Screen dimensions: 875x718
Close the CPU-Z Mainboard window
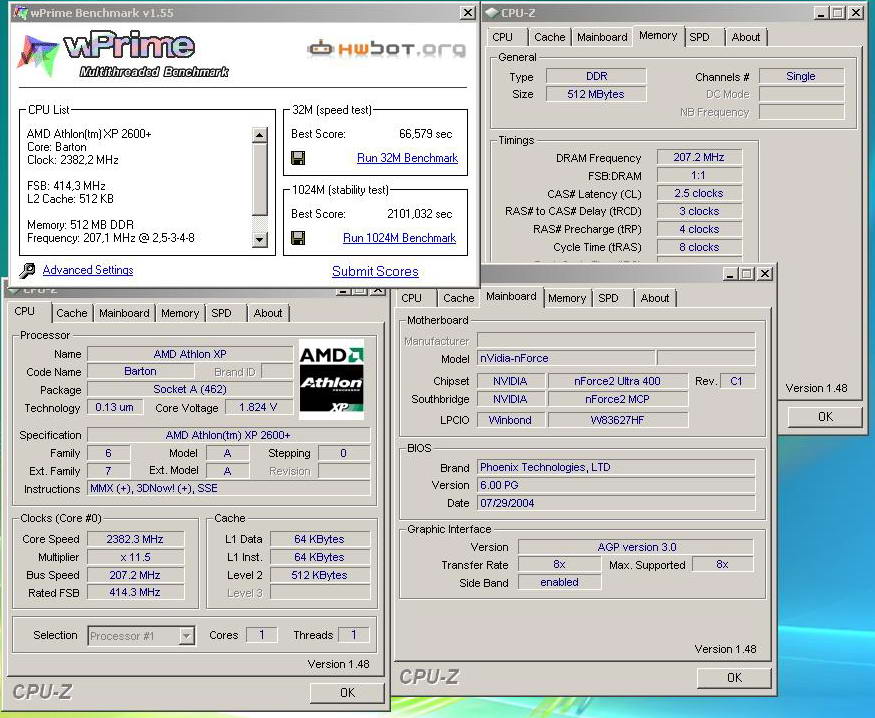765,273
